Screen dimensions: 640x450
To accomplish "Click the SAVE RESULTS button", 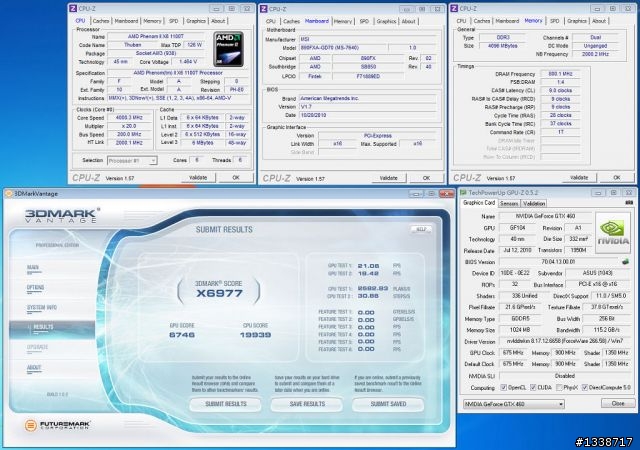I will 307,404.
